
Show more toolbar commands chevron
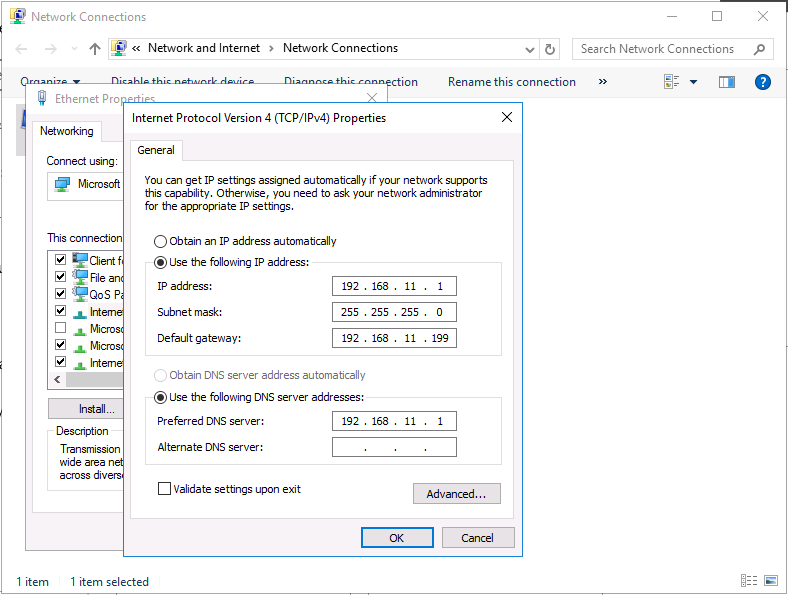[603, 81]
